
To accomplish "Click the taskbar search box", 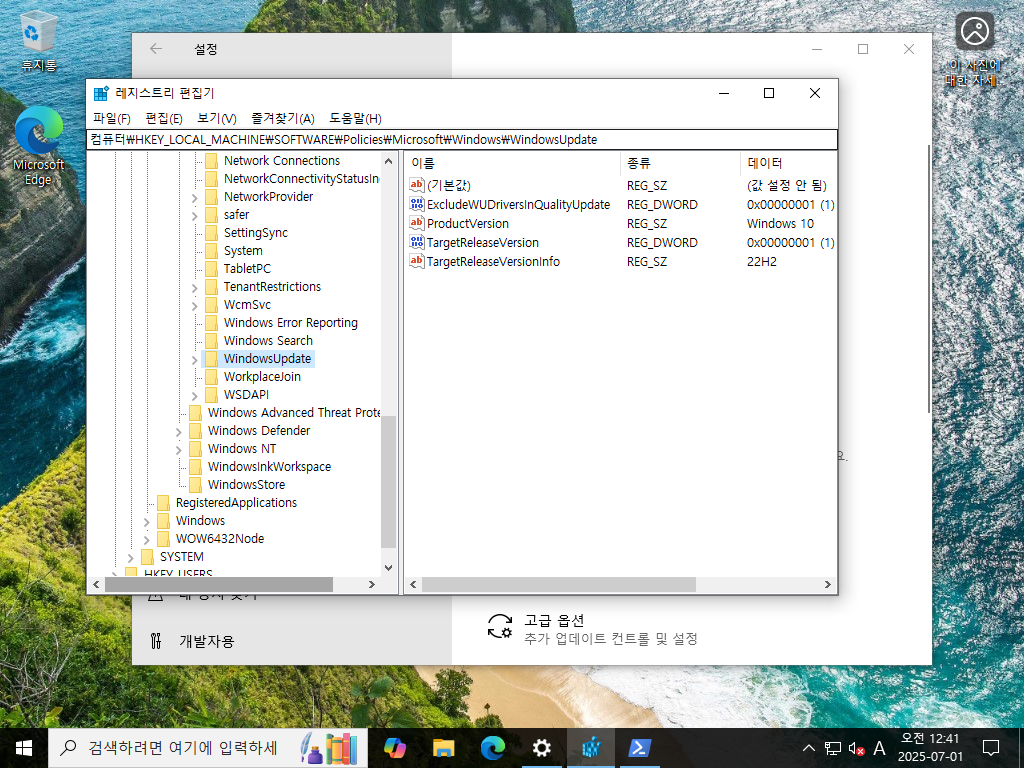I will point(208,748).
